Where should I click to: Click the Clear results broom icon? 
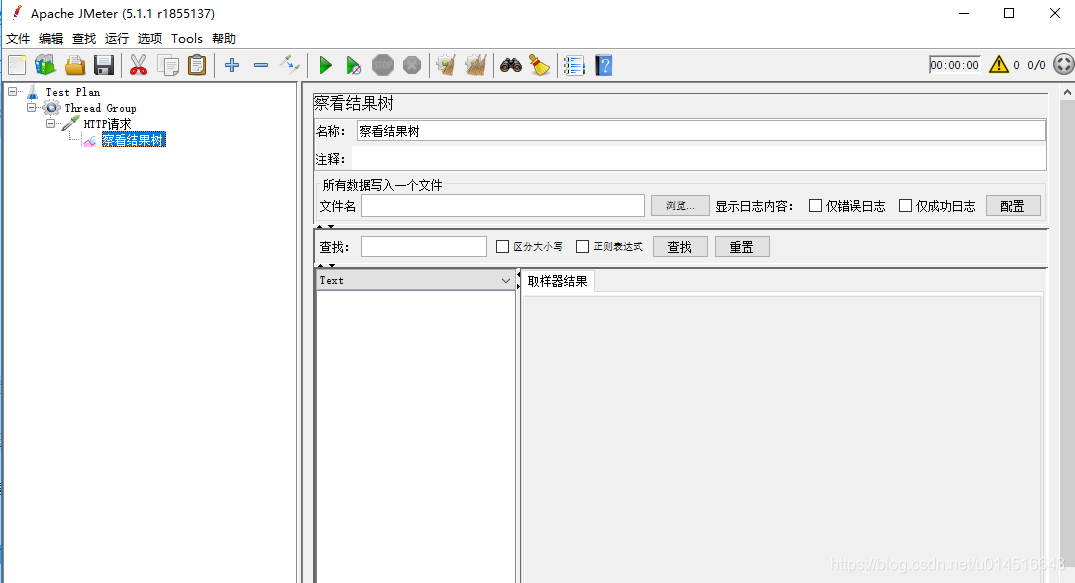coord(446,65)
